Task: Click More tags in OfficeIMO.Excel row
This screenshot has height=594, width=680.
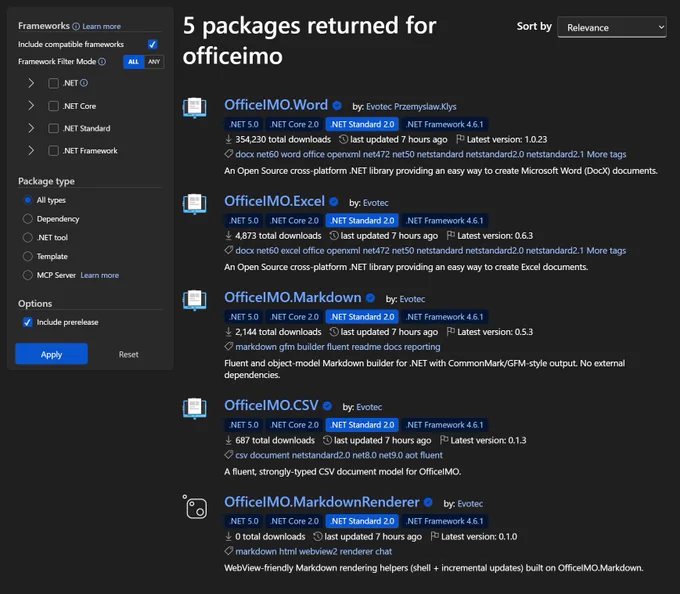Action: click(x=606, y=251)
